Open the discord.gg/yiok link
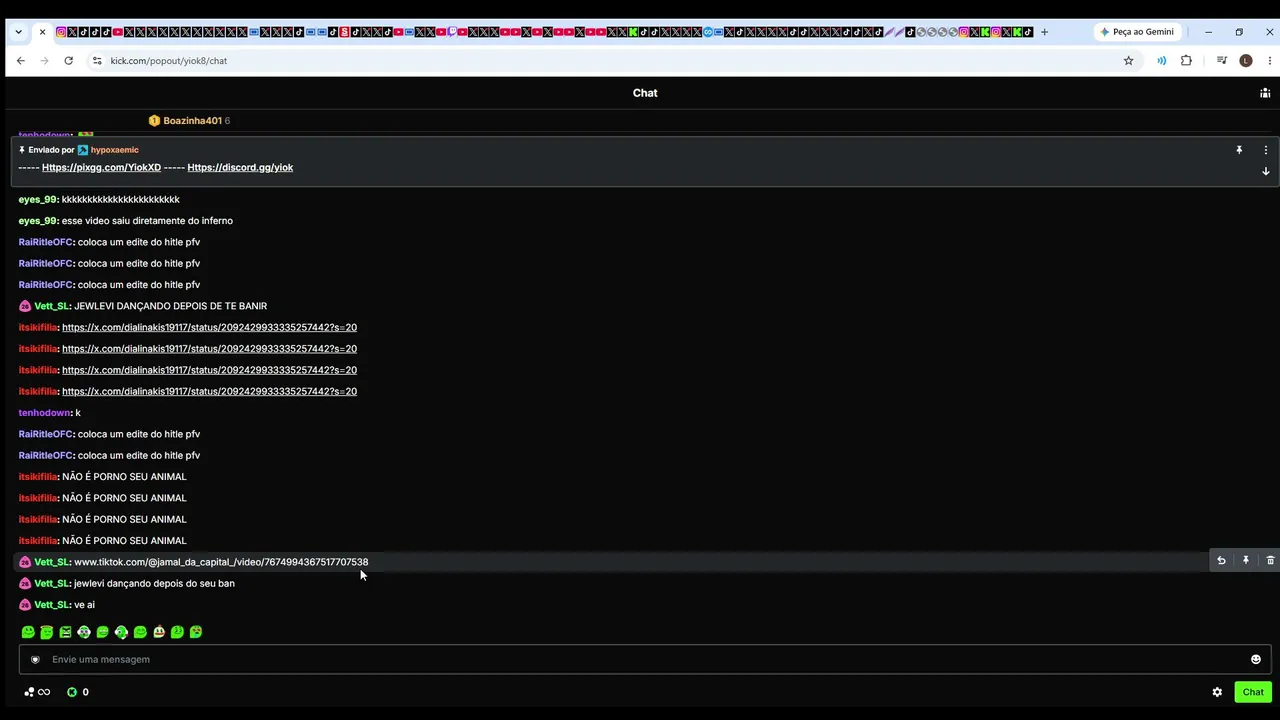The height and width of the screenshot is (720, 1280). point(240,167)
